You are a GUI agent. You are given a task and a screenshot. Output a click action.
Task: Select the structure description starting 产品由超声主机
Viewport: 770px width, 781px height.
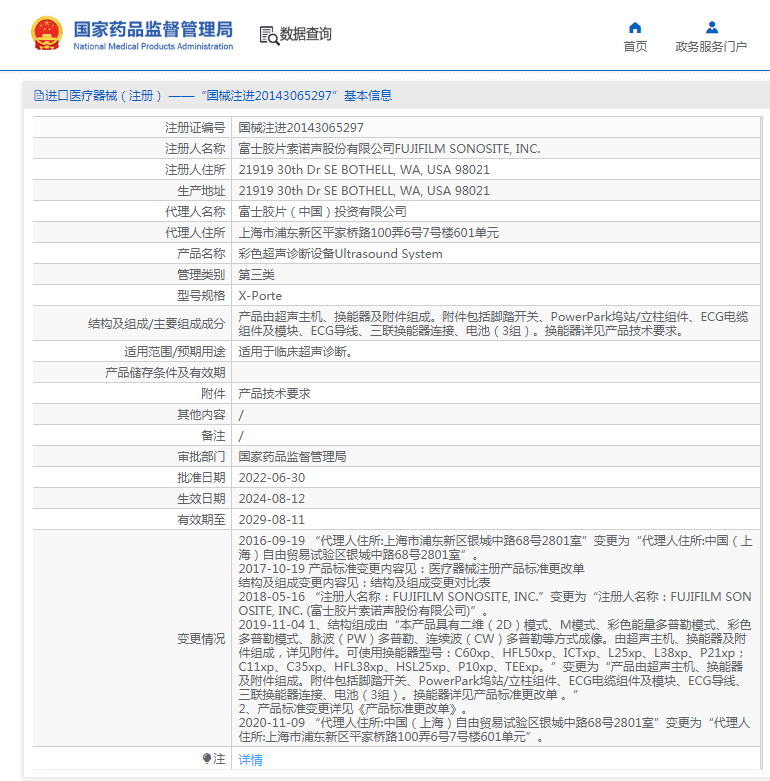point(493,324)
